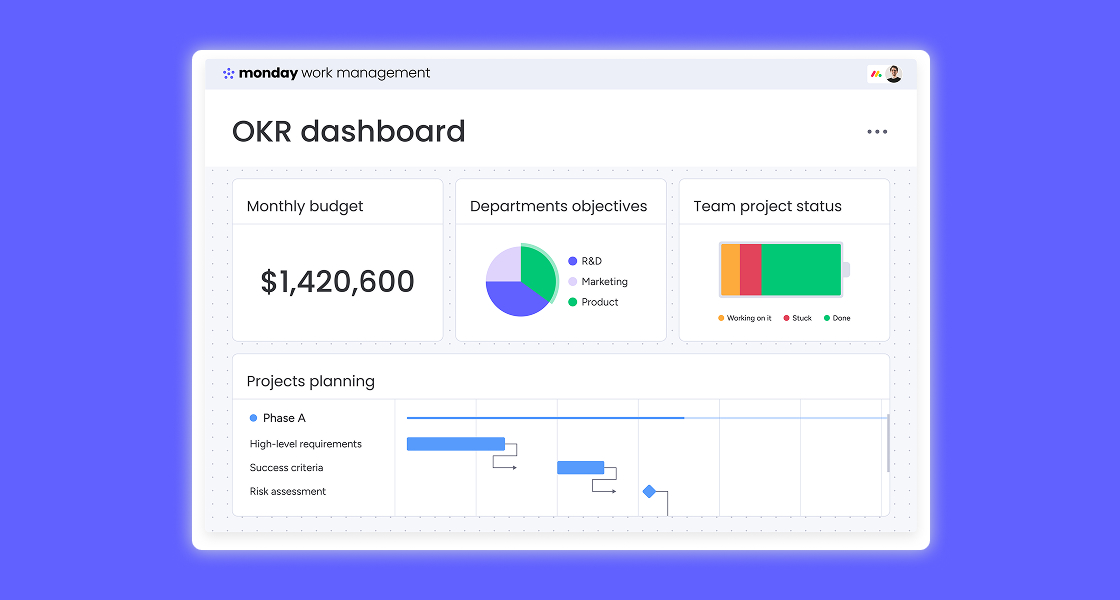Select the milestone diamond on the Gantt chart

click(x=651, y=490)
